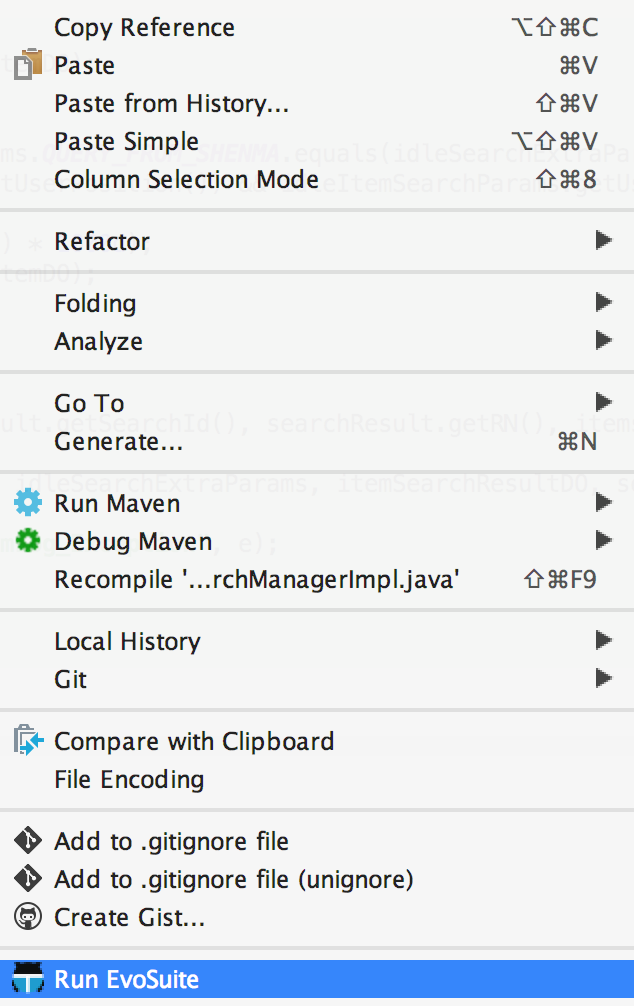Screen dimensions: 634x1006
Task: Expand the Folding submenu arrow
Action: (603, 303)
